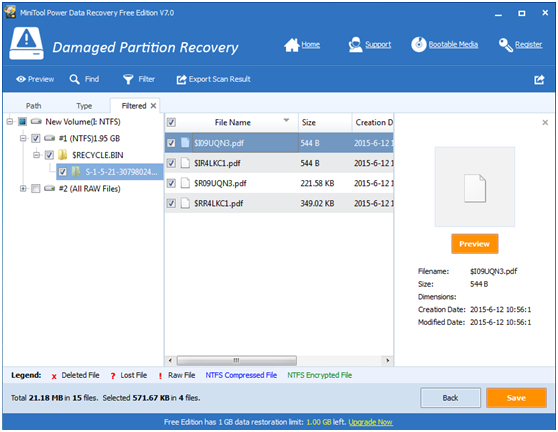Toggle the S-1-5-21 folder checkbox
Viewport: 558px width, 432px height.
63,172
